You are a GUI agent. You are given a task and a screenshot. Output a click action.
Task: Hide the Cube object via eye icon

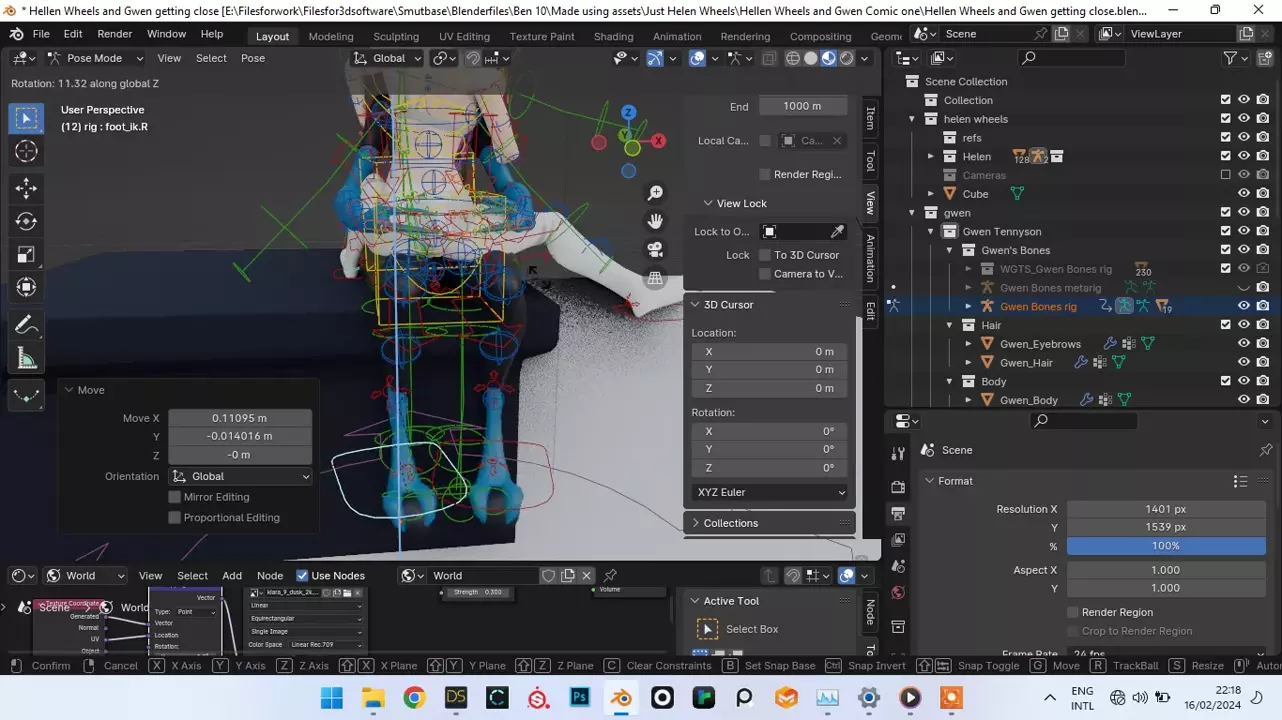(1244, 194)
